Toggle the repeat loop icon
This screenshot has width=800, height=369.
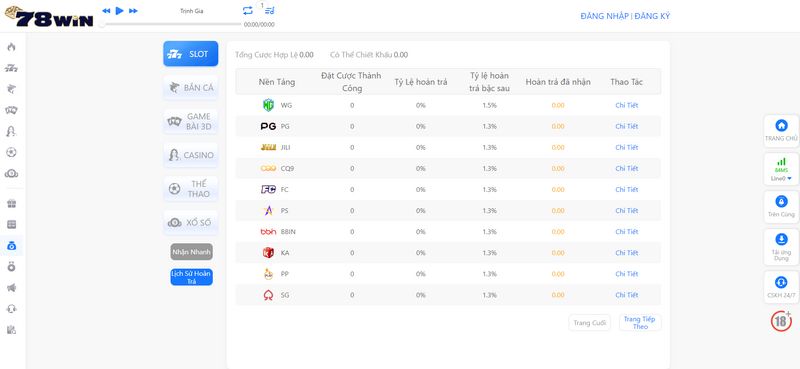[x=247, y=10]
